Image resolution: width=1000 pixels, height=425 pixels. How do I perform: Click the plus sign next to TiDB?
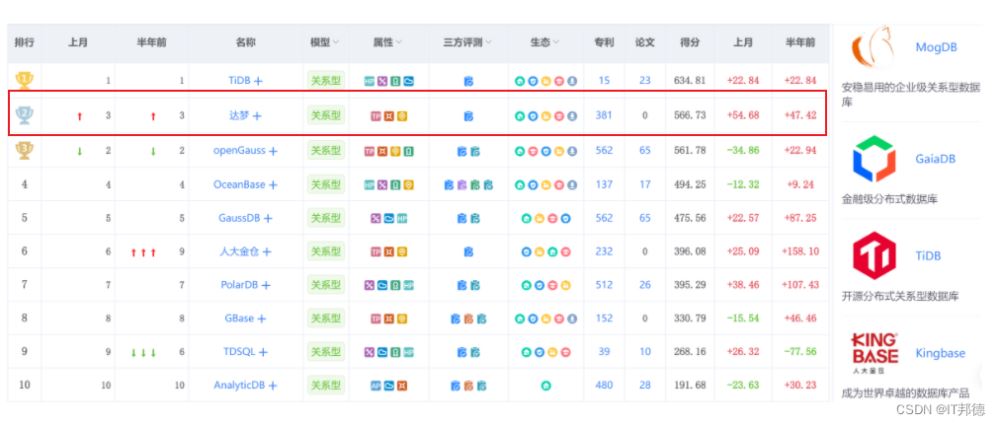click(x=258, y=81)
